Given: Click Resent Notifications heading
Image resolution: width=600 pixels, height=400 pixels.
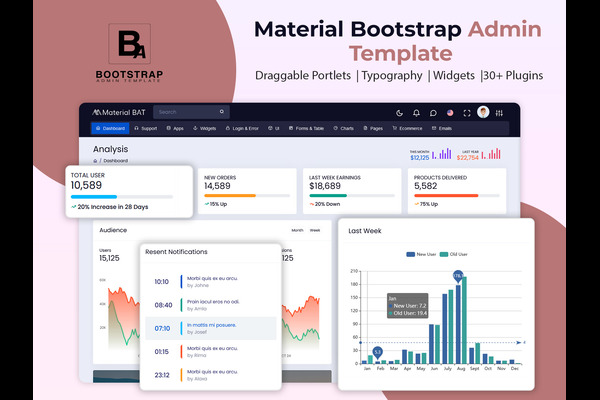Looking at the screenshot, I should pyautogui.click(x=176, y=252).
